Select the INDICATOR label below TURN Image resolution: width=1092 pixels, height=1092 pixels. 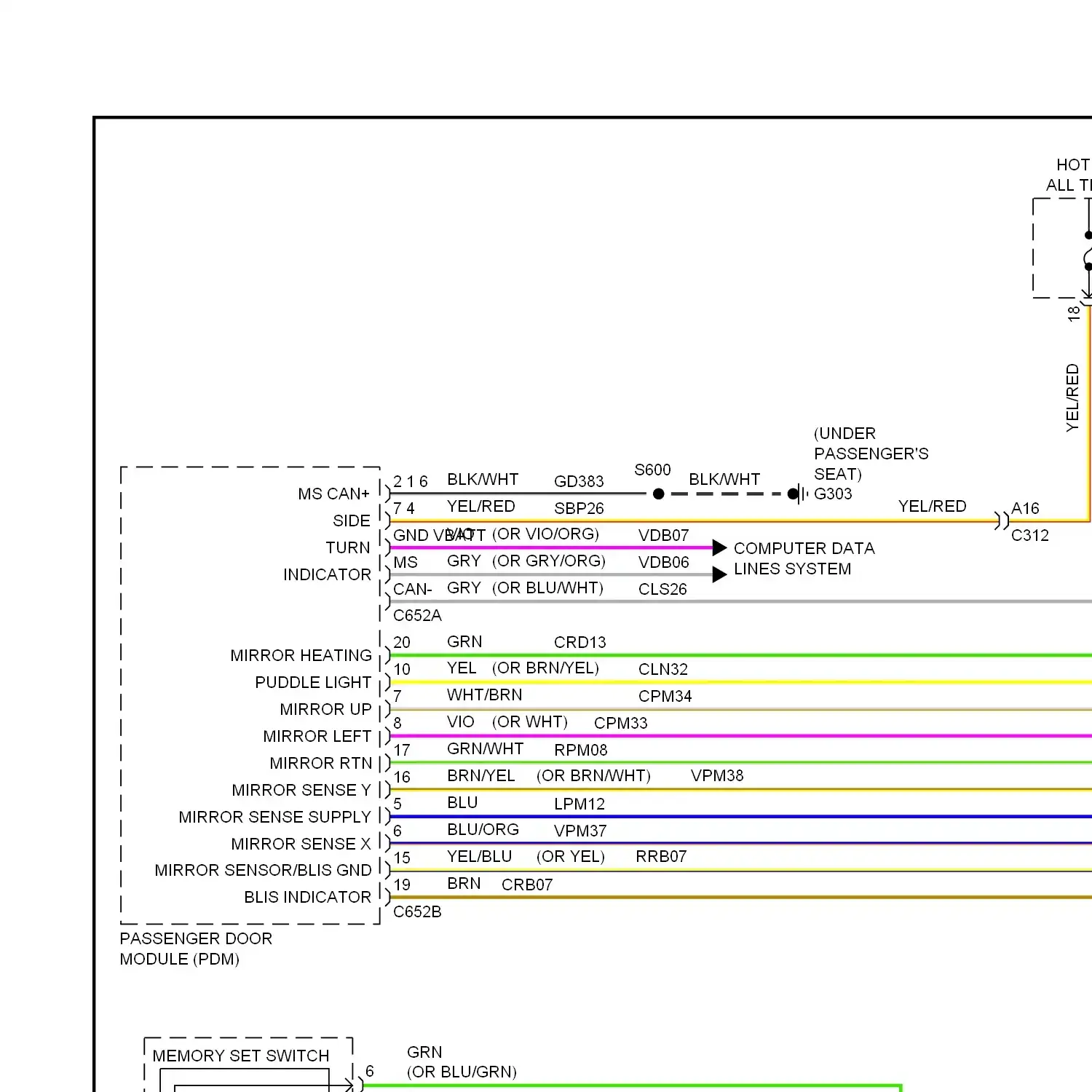(327, 574)
